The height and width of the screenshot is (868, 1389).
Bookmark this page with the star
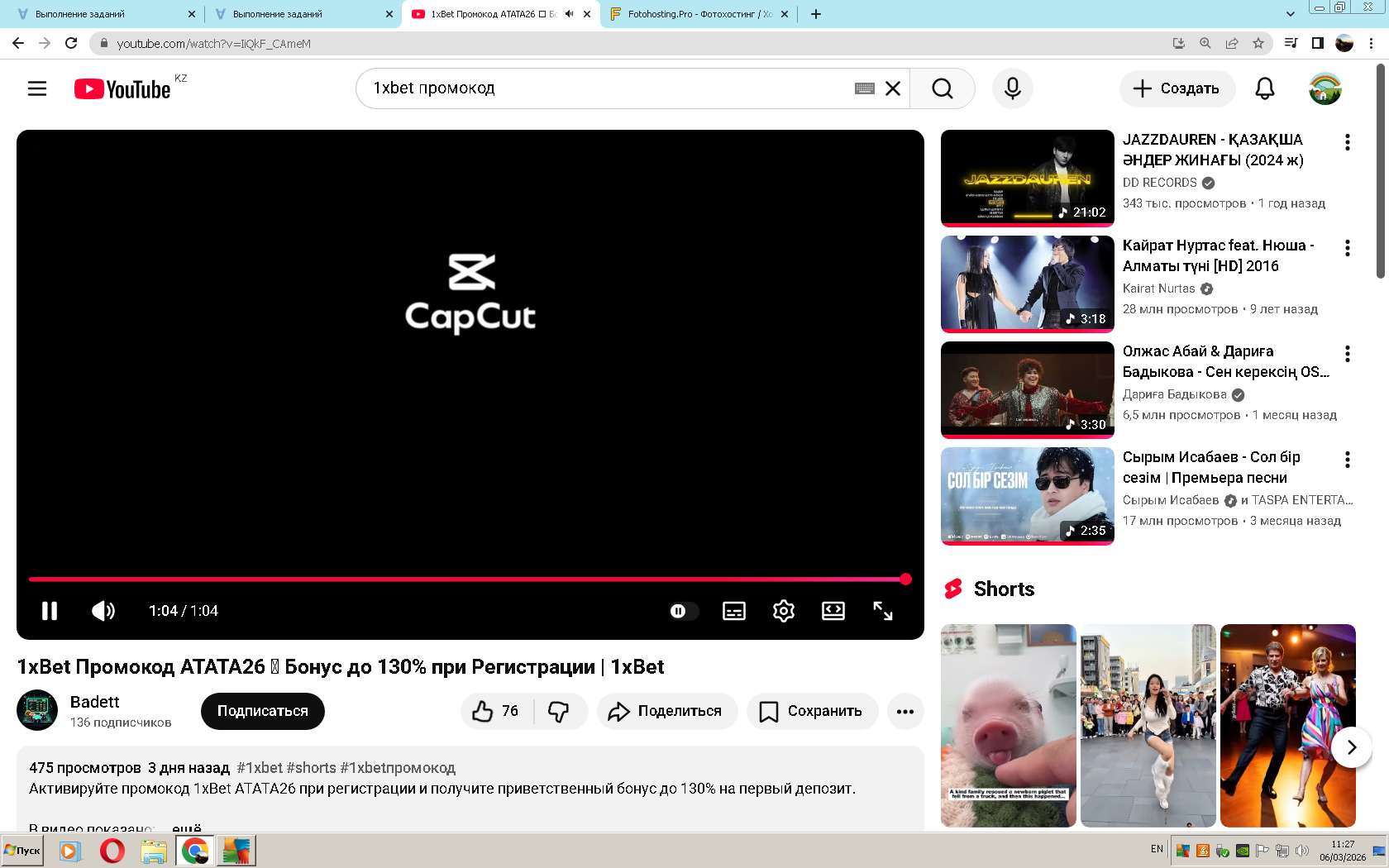(x=1258, y=43)
